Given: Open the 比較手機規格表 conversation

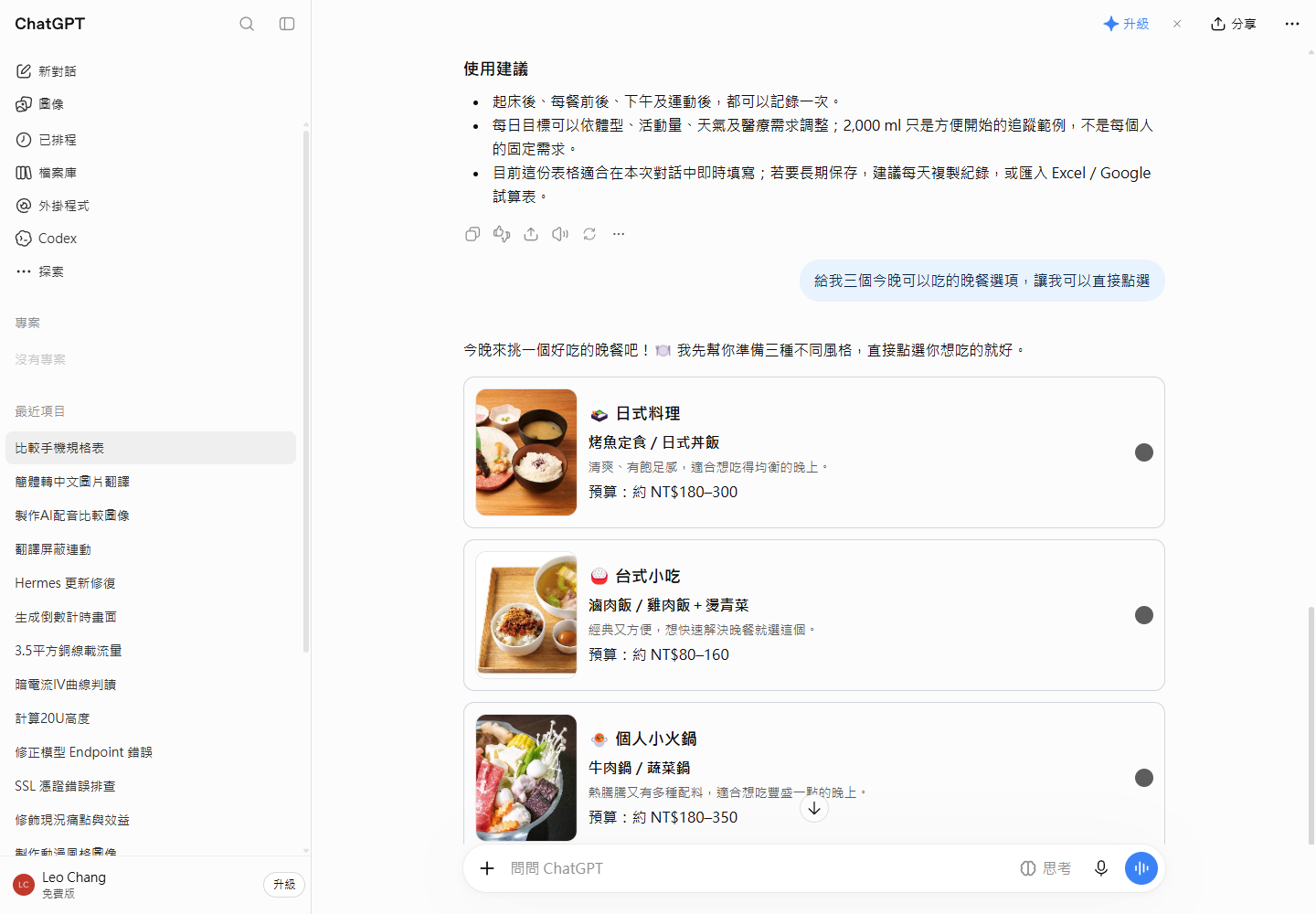Looking at the screenshot, I should (151, 448).
